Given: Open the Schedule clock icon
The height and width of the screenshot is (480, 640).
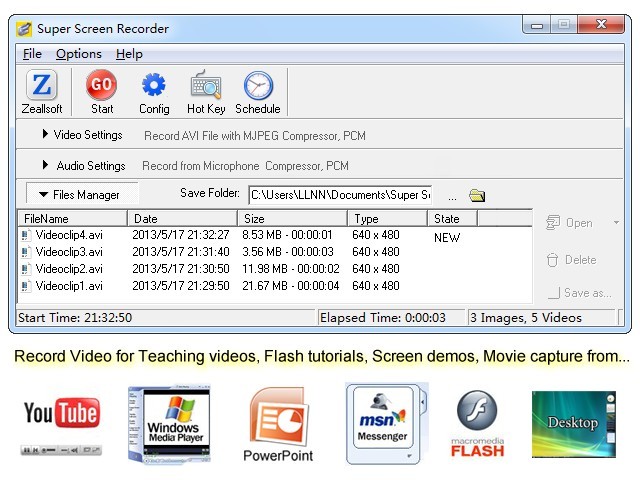Looking at the screenshot, I should tap(258, 85).
